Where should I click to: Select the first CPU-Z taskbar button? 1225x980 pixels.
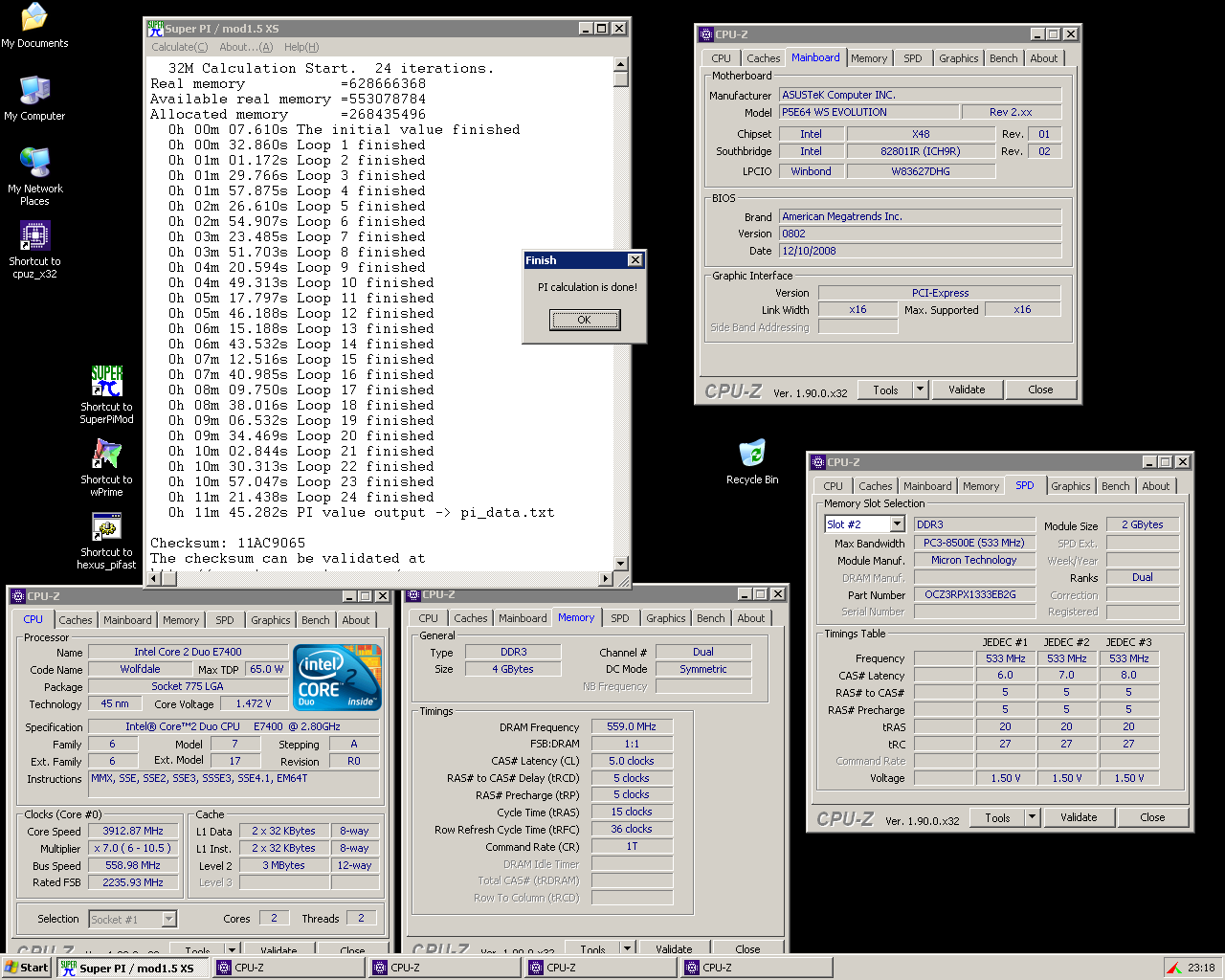290,968
